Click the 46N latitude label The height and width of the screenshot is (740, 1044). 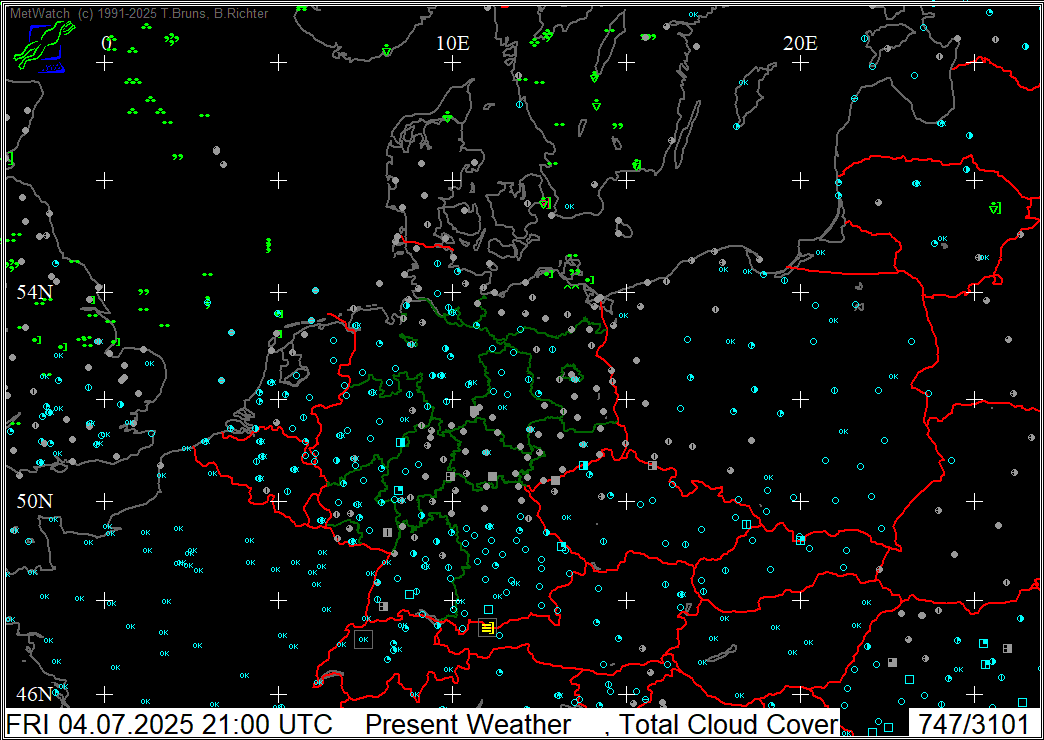pos(35,694)
